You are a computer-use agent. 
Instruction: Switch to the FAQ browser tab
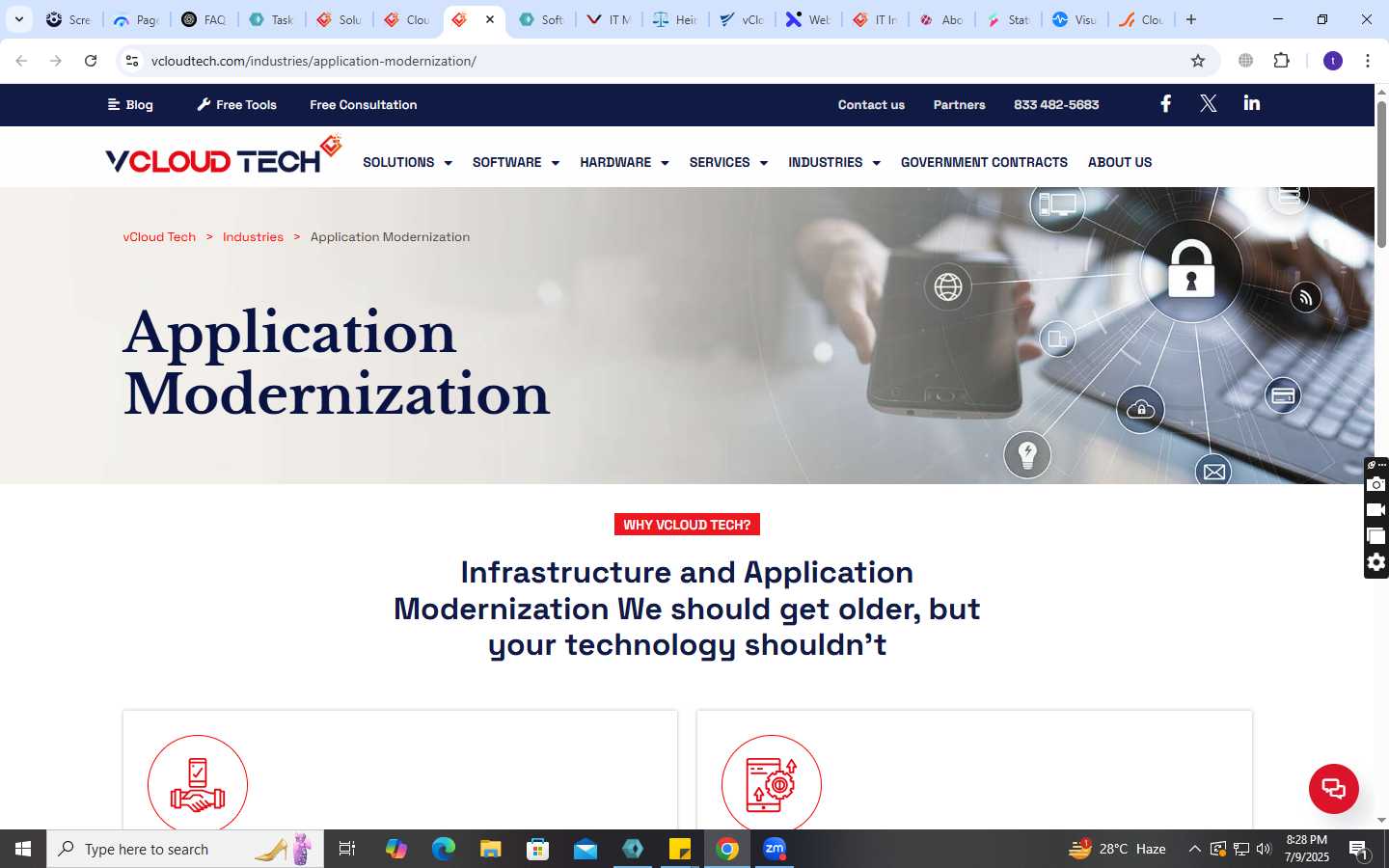[x=204, y=19]
